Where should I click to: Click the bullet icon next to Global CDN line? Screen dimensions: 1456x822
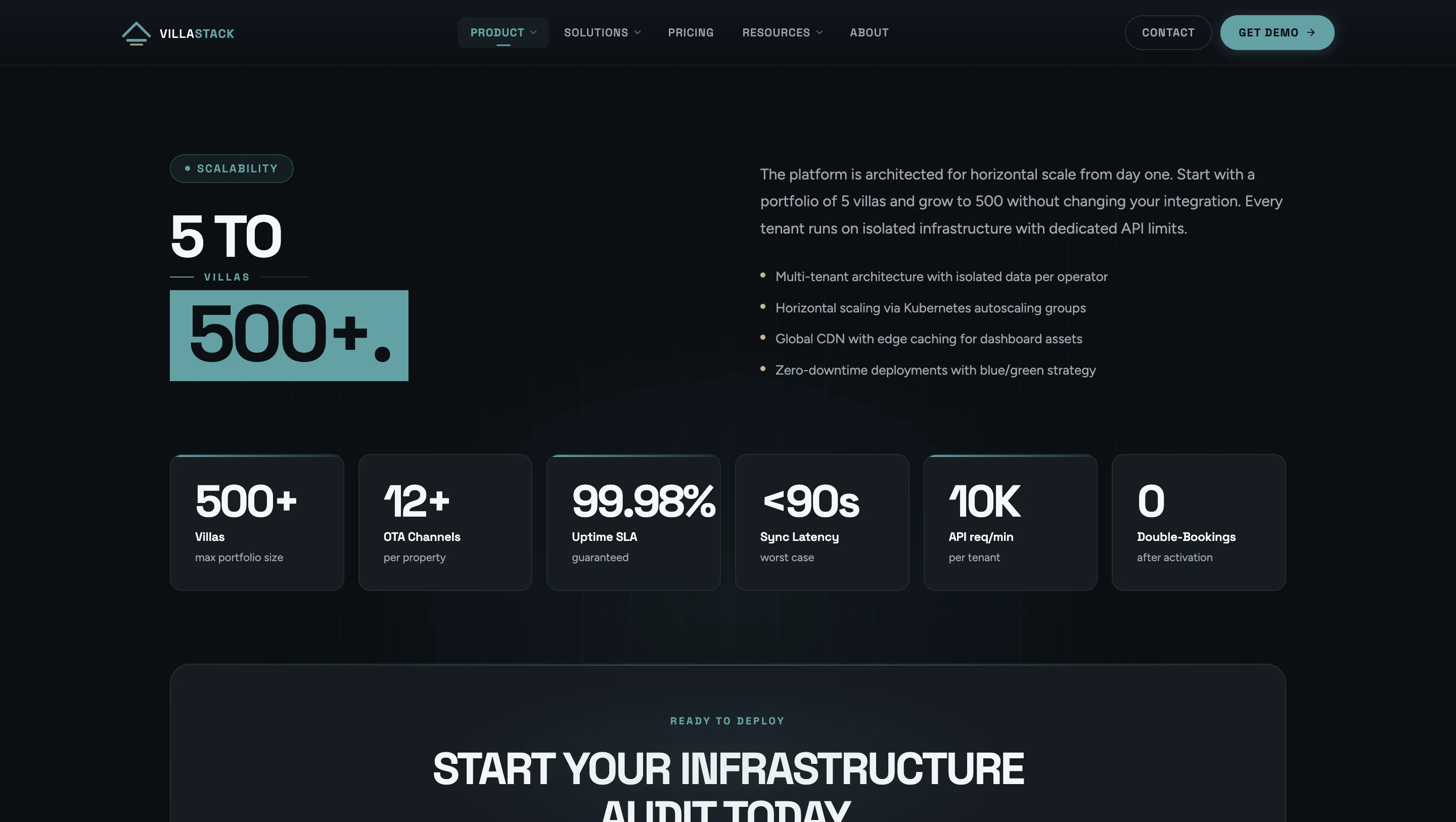tap(763, 339)
